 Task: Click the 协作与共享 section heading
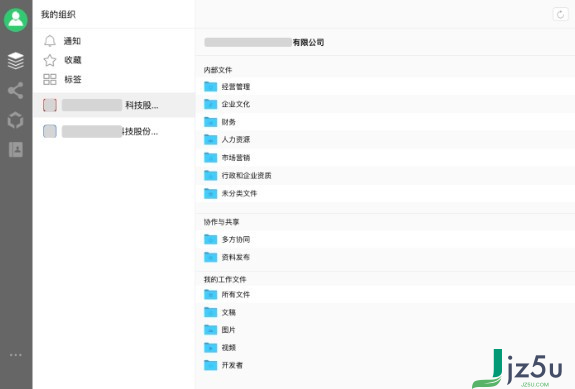221,222
